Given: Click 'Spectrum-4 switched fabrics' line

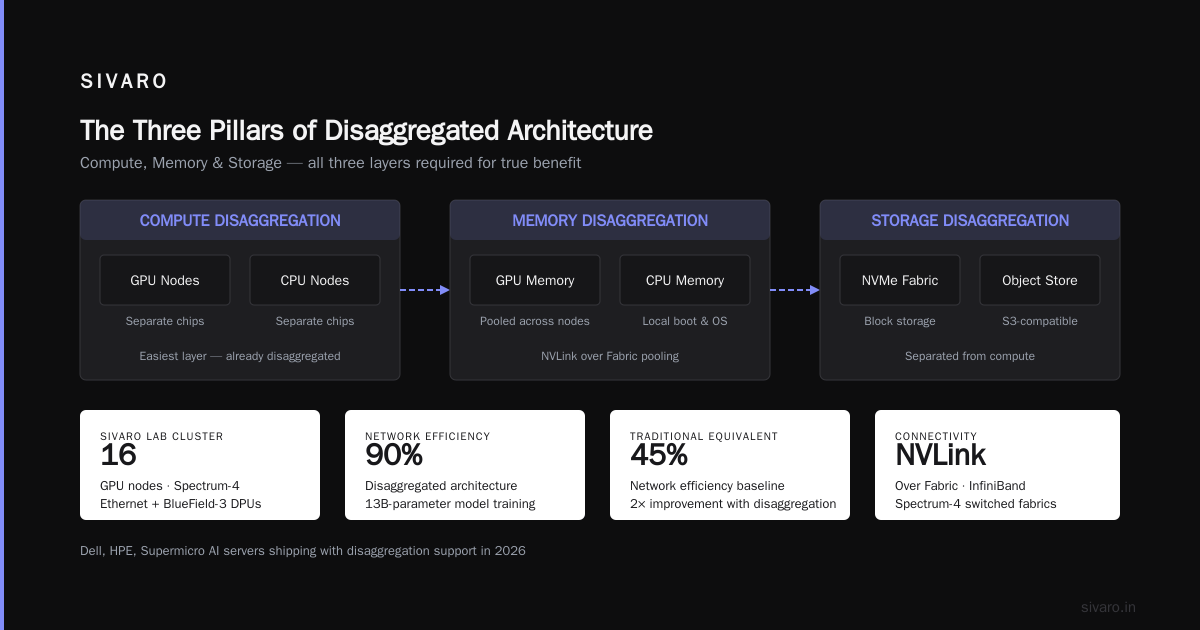Looking at the screenshot, I should [976, 504].
